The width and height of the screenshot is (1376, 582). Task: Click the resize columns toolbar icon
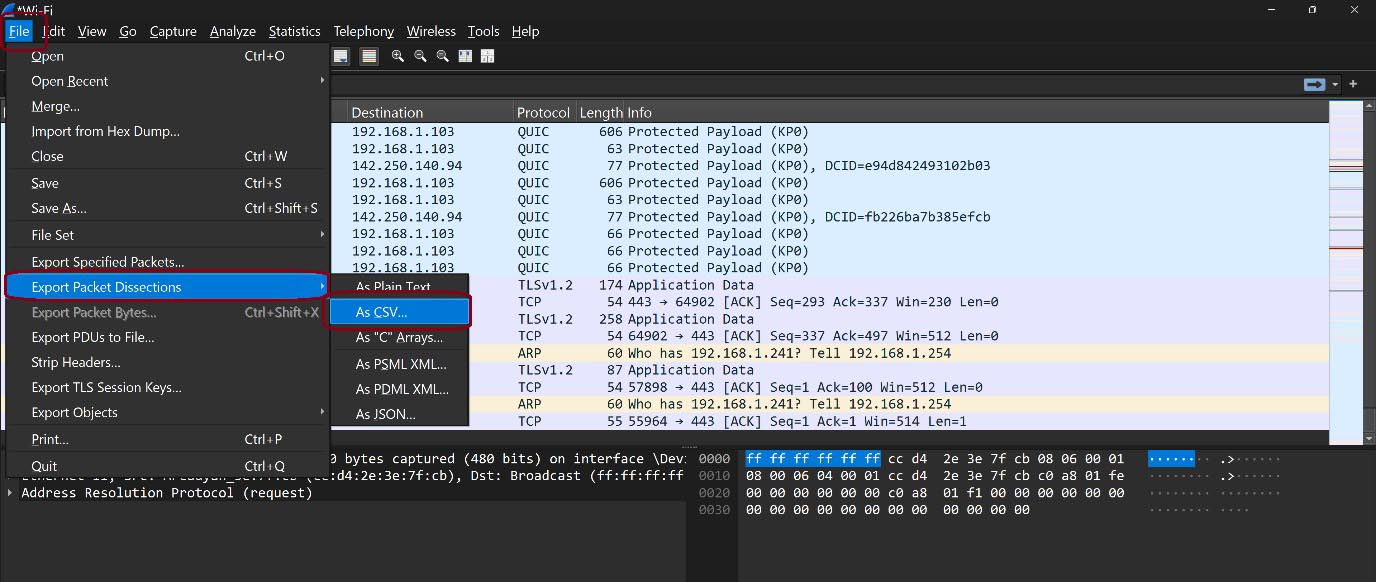465,56
